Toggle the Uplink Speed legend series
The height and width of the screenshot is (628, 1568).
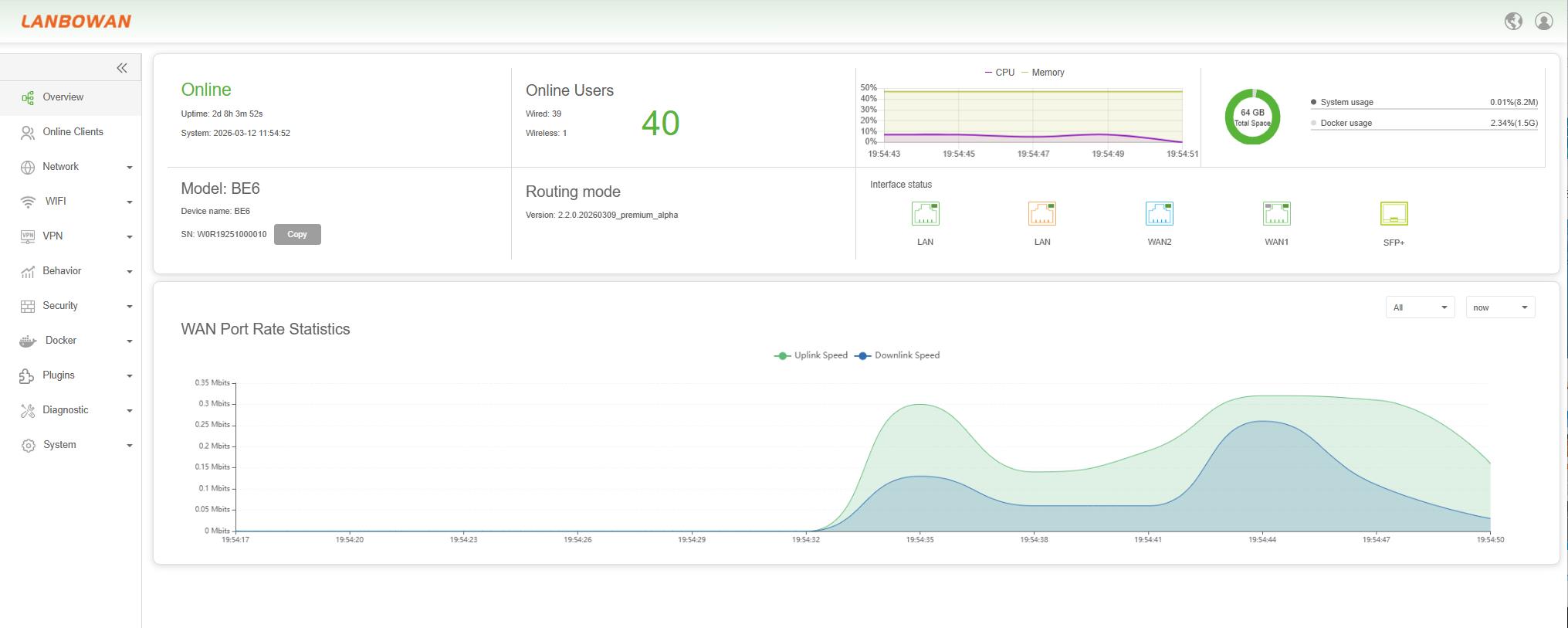point(811,355)
